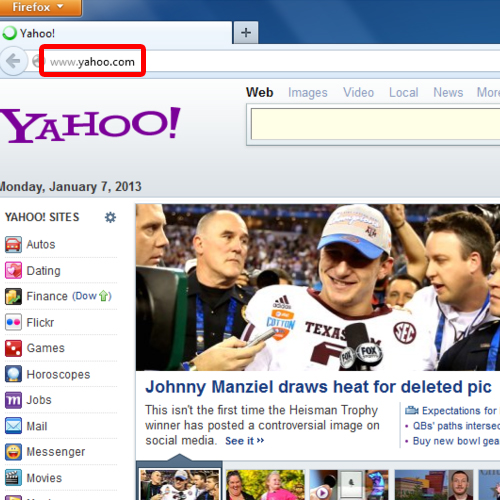Click the Autos car icon
Image resolution: width=500 pixels, height=500 pixels.
point(13,244)
